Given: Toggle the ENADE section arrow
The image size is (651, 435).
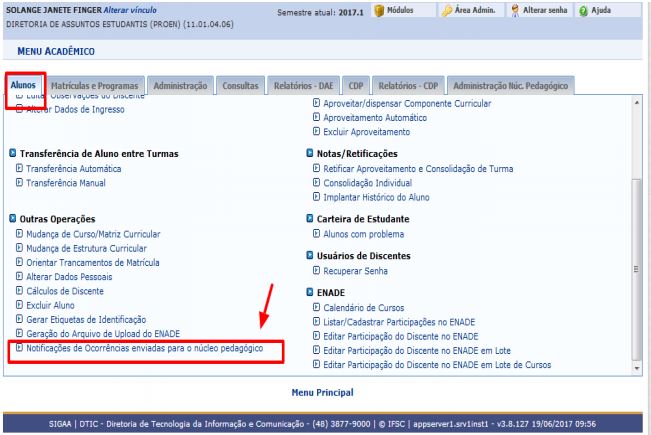Looking at the screenshot, I should (x=309, y=291).
